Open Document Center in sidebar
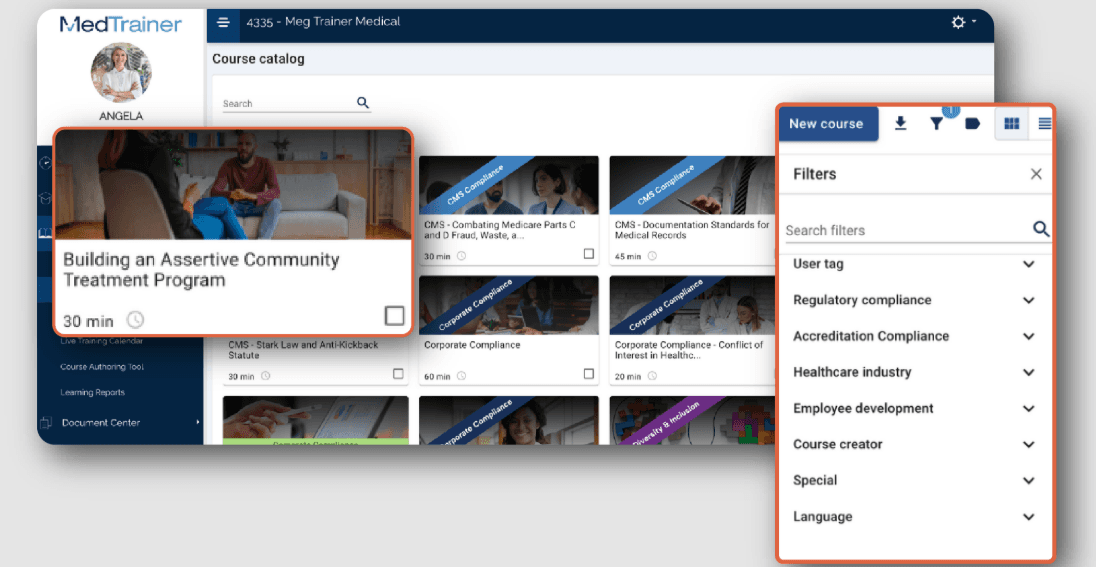The height and width of the screenshot is (567, 1096). pyautogui.click(x=101, y=422)
